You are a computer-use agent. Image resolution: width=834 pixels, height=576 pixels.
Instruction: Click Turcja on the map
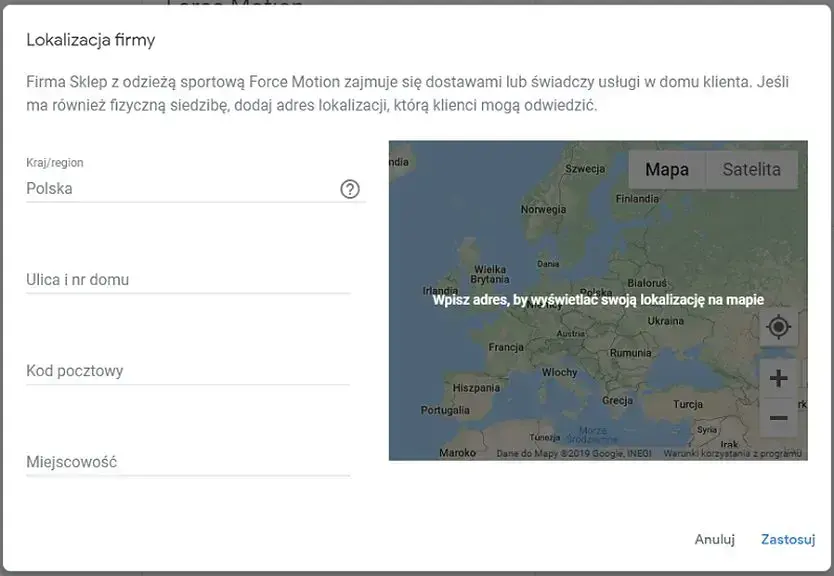pyautogui.click(x=688, y=405)
